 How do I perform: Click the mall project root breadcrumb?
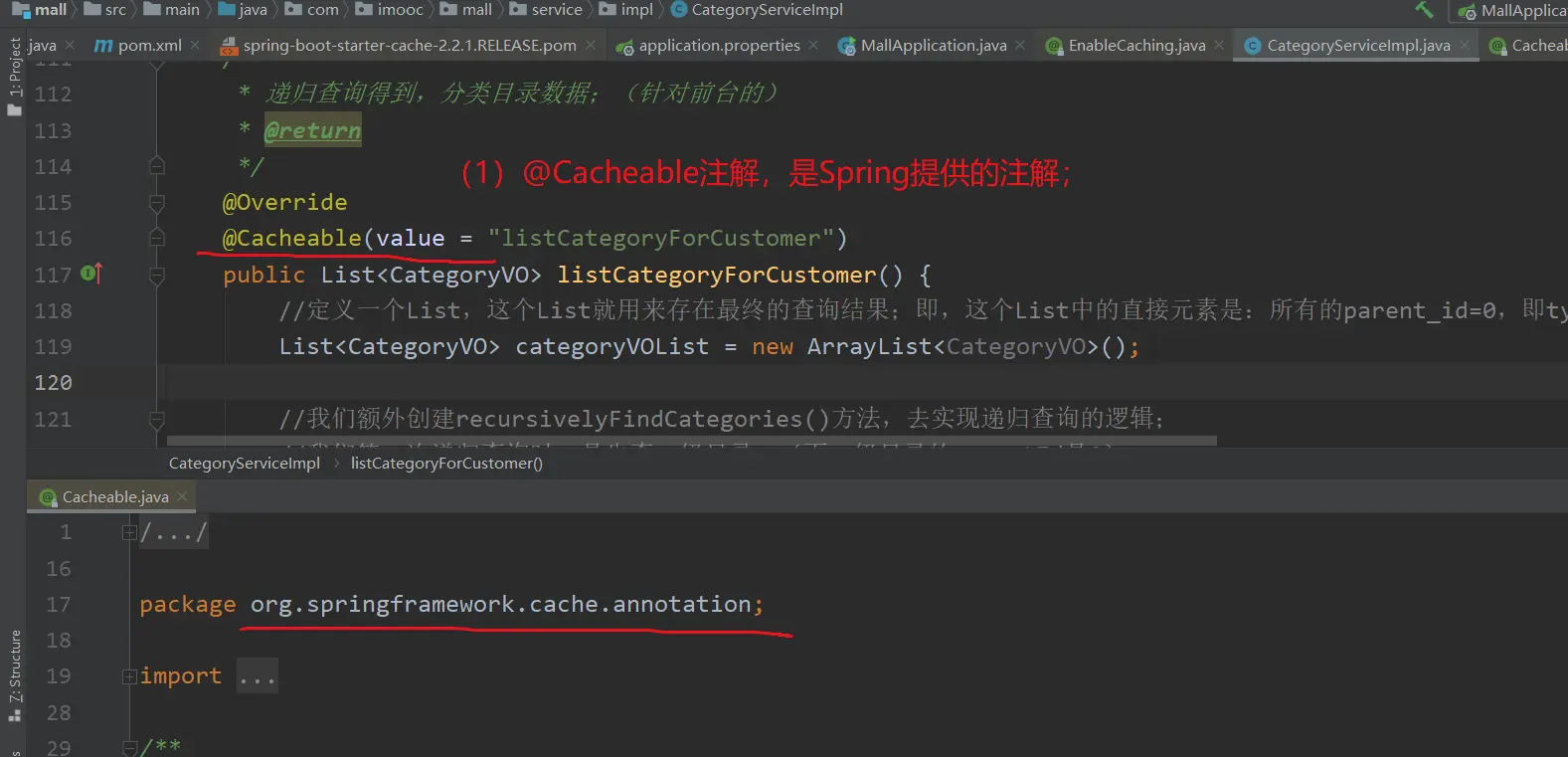(x=39, y=10)
